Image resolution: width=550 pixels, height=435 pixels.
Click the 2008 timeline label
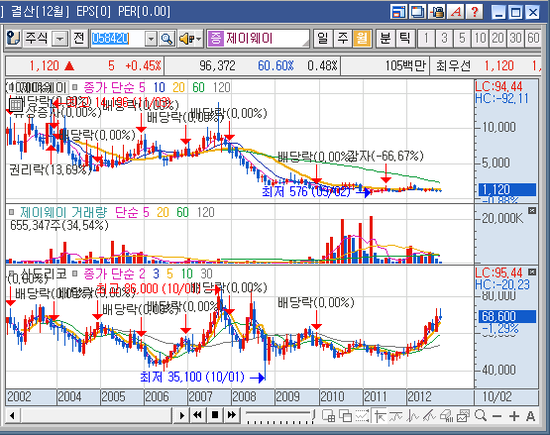coord(244,396)
